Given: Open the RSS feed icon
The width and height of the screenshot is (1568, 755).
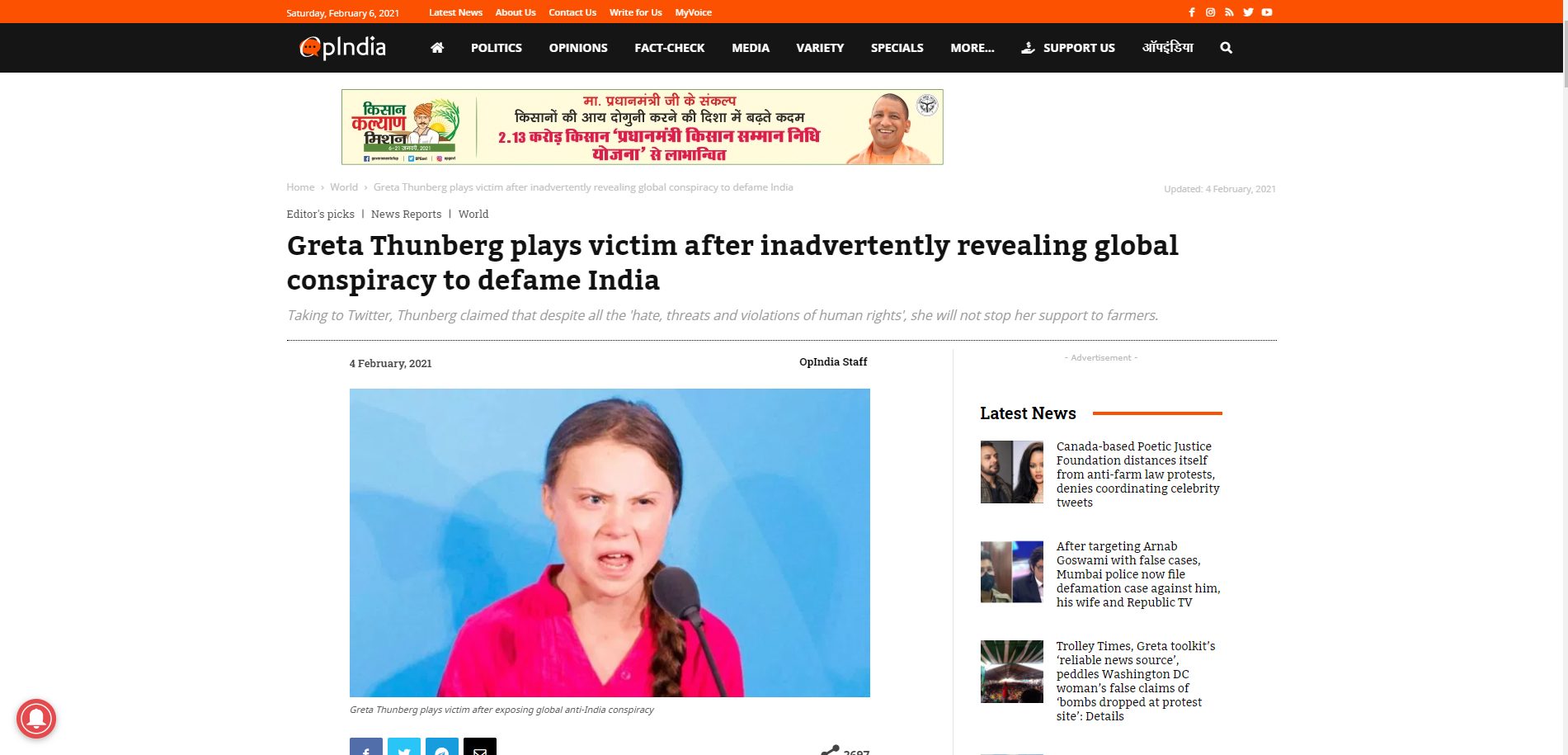Looking at the screenshot, I should pyautogui.click(x=1229, y=12).
